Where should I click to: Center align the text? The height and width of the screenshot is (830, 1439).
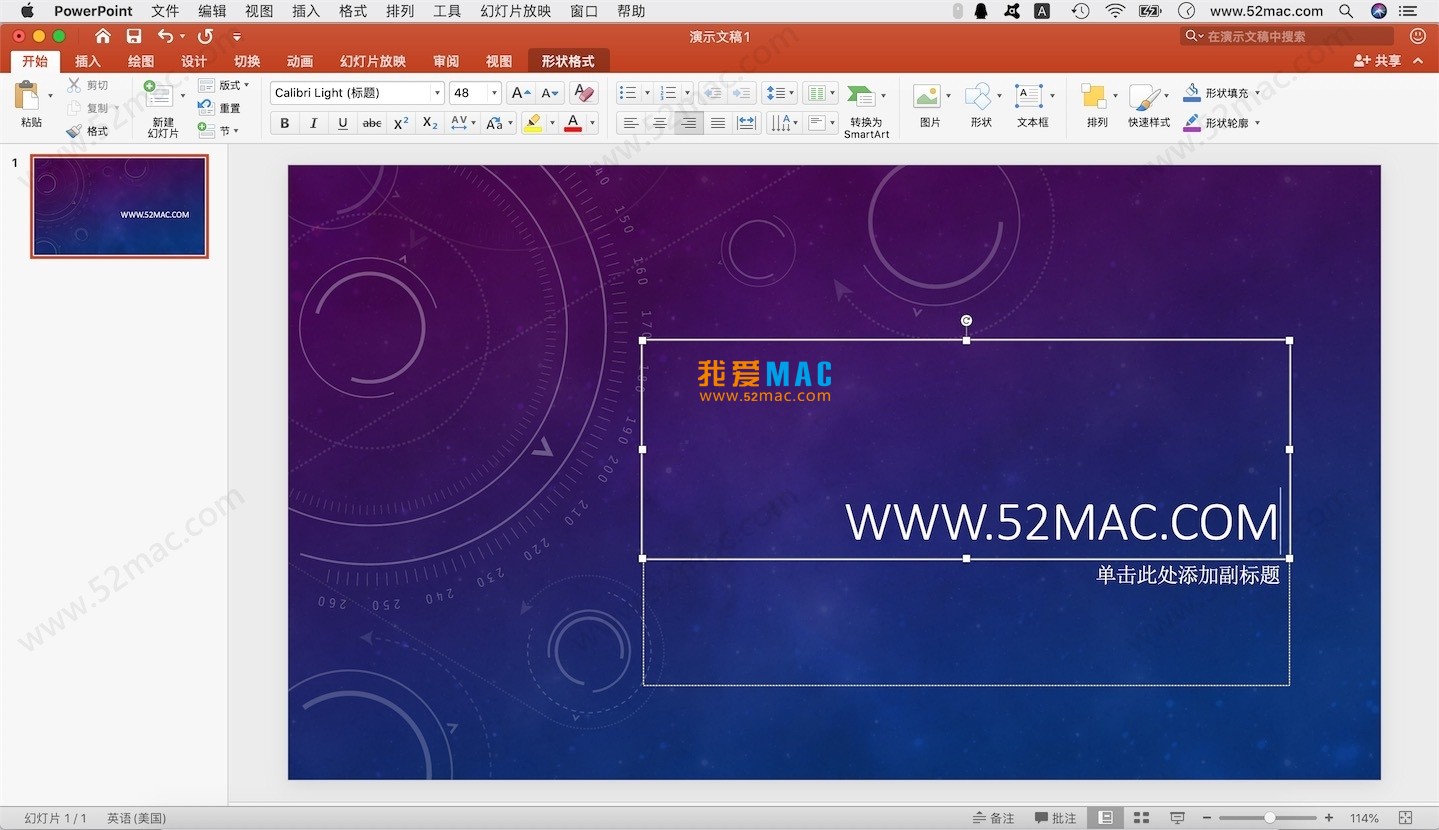659,123
